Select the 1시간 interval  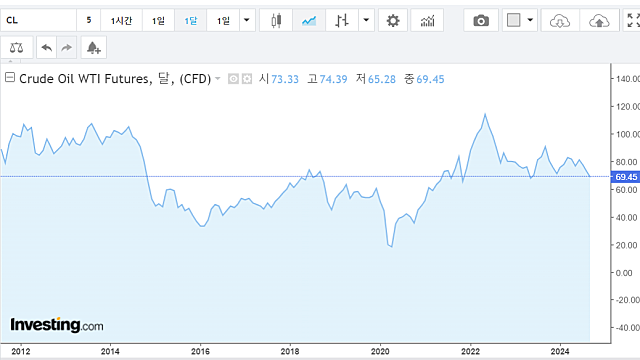(121, 20)
